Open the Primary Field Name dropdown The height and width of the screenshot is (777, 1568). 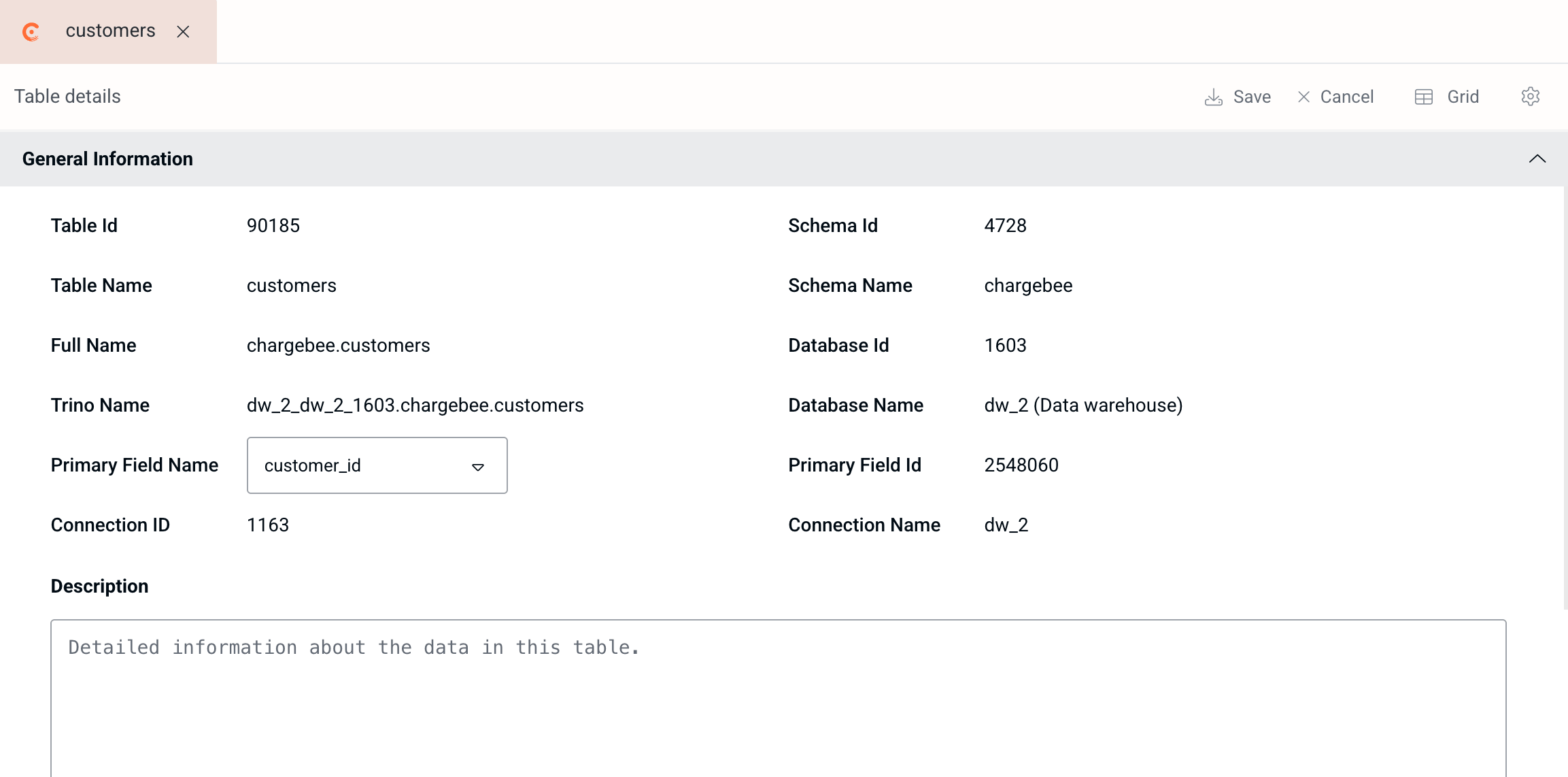[377, 465]
